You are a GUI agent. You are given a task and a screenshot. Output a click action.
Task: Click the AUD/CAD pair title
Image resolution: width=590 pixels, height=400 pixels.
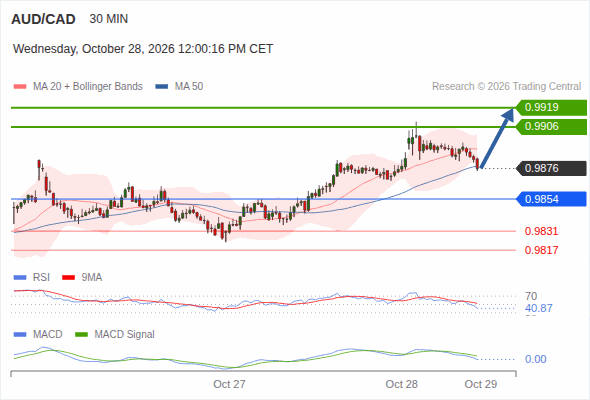(x=43, y=19)
